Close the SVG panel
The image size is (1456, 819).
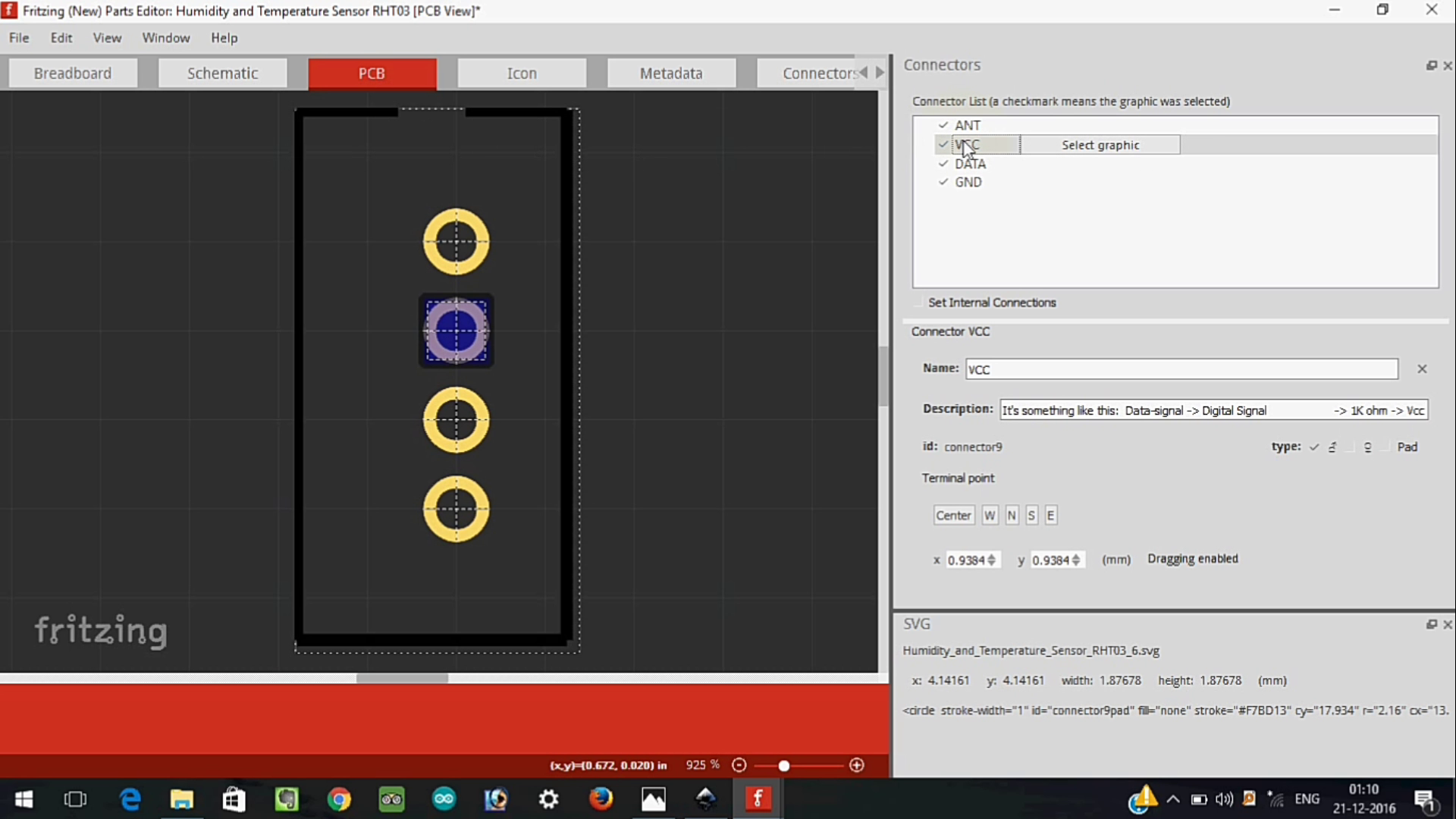coord(1448,624)
